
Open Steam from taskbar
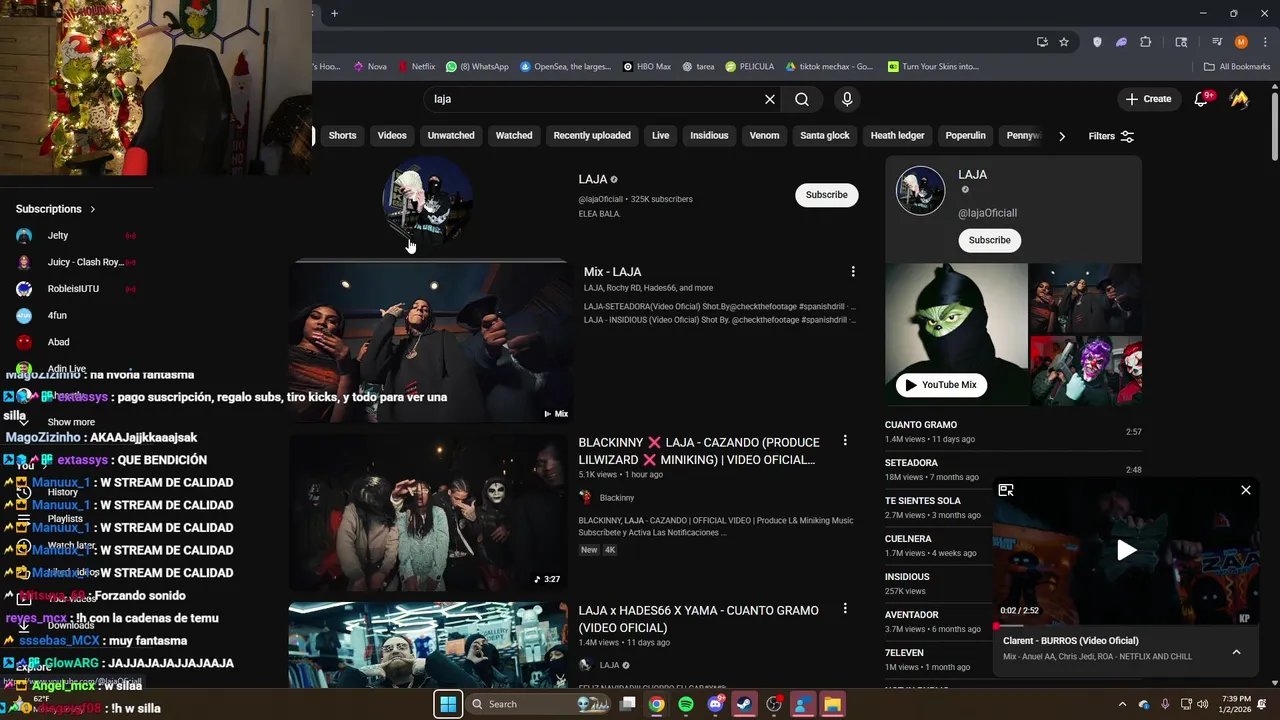click(x=744, y=704)
